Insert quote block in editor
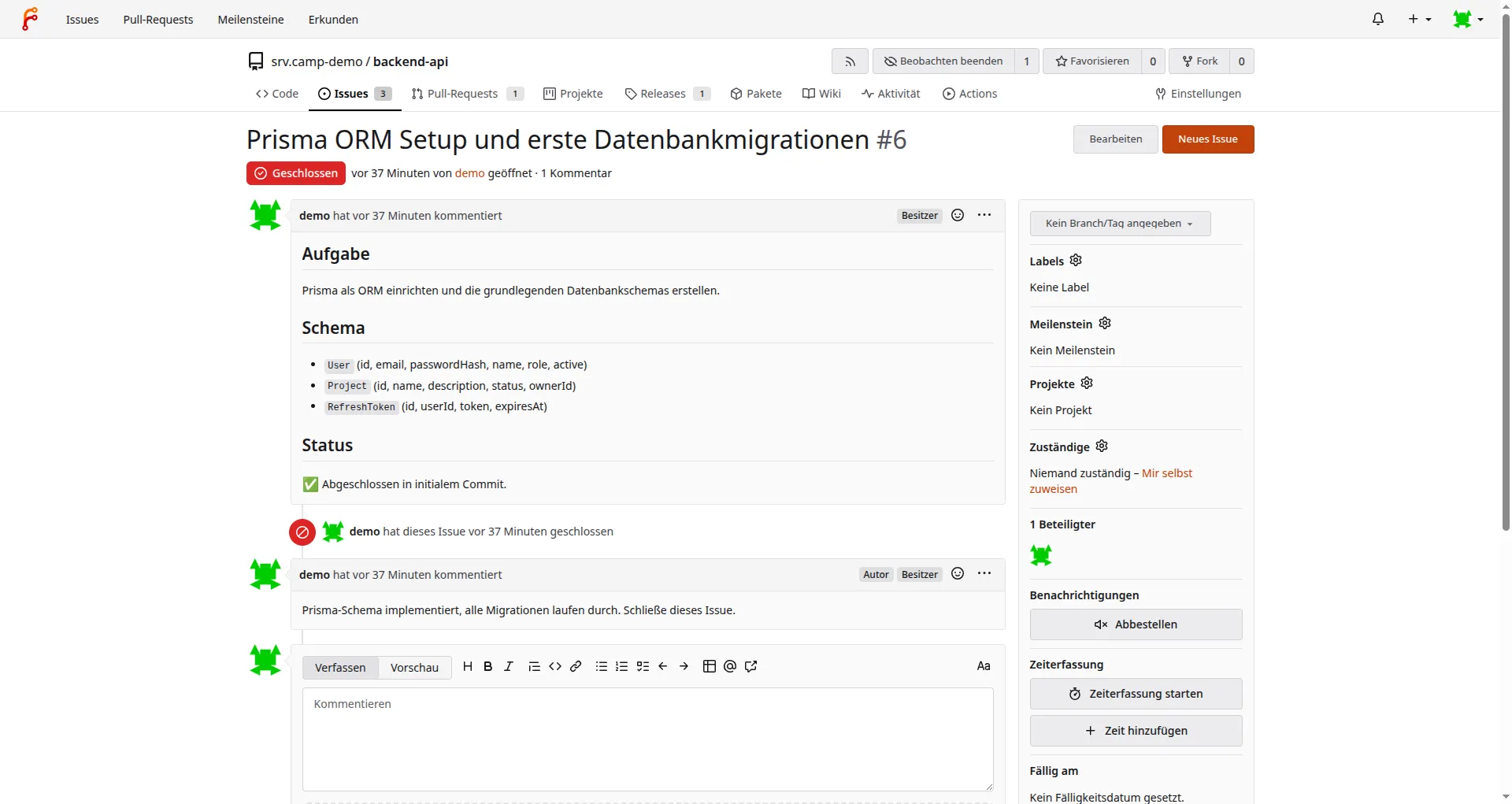The width and height of the screenshot is (1512, 804). [x=534, y=667]
